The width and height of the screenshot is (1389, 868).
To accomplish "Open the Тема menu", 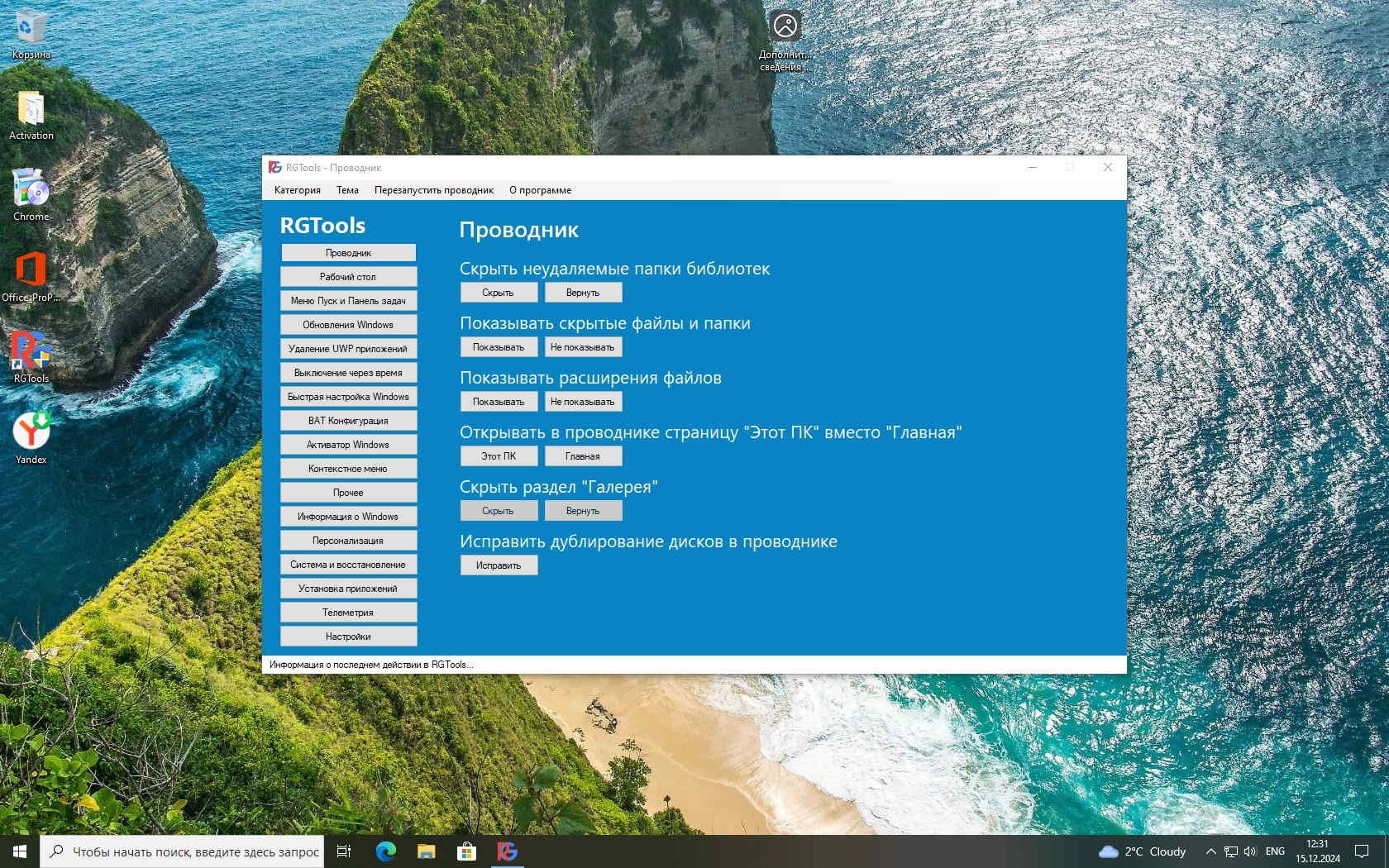I will 347,190.
